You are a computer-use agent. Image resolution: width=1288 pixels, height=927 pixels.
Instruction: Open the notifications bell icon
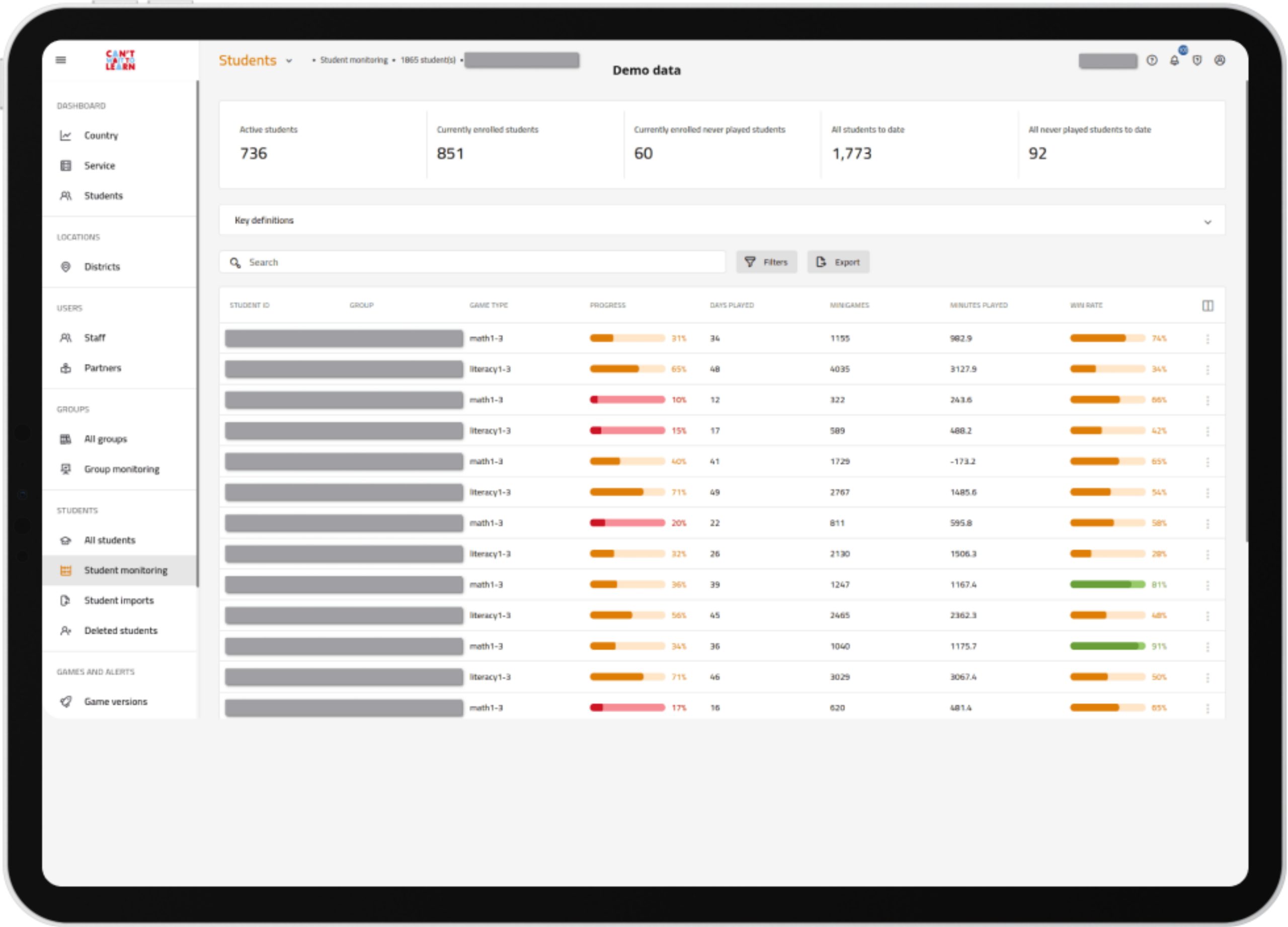[1174, 61]
